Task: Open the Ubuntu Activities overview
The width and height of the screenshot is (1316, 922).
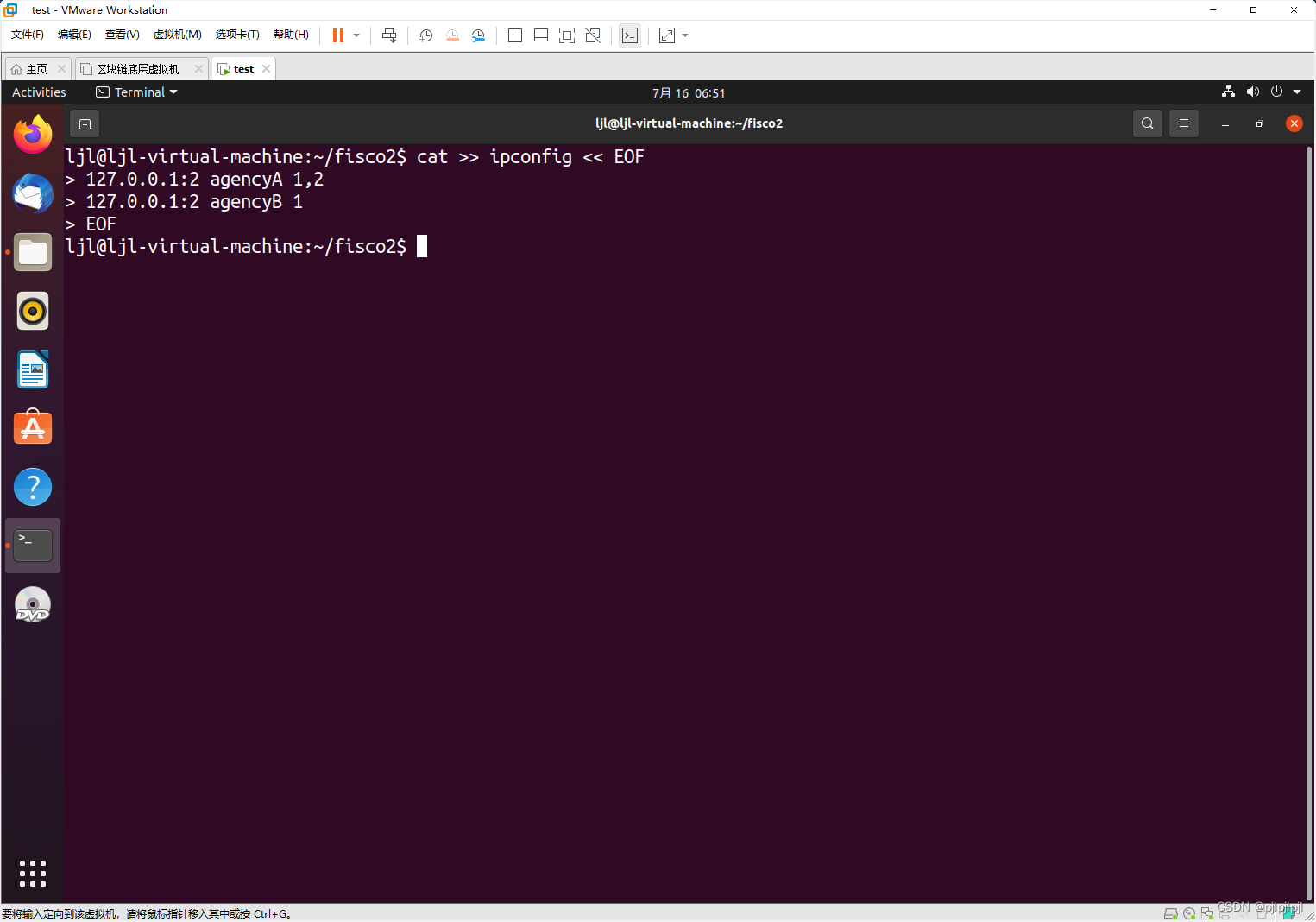Action: [39, 92]
